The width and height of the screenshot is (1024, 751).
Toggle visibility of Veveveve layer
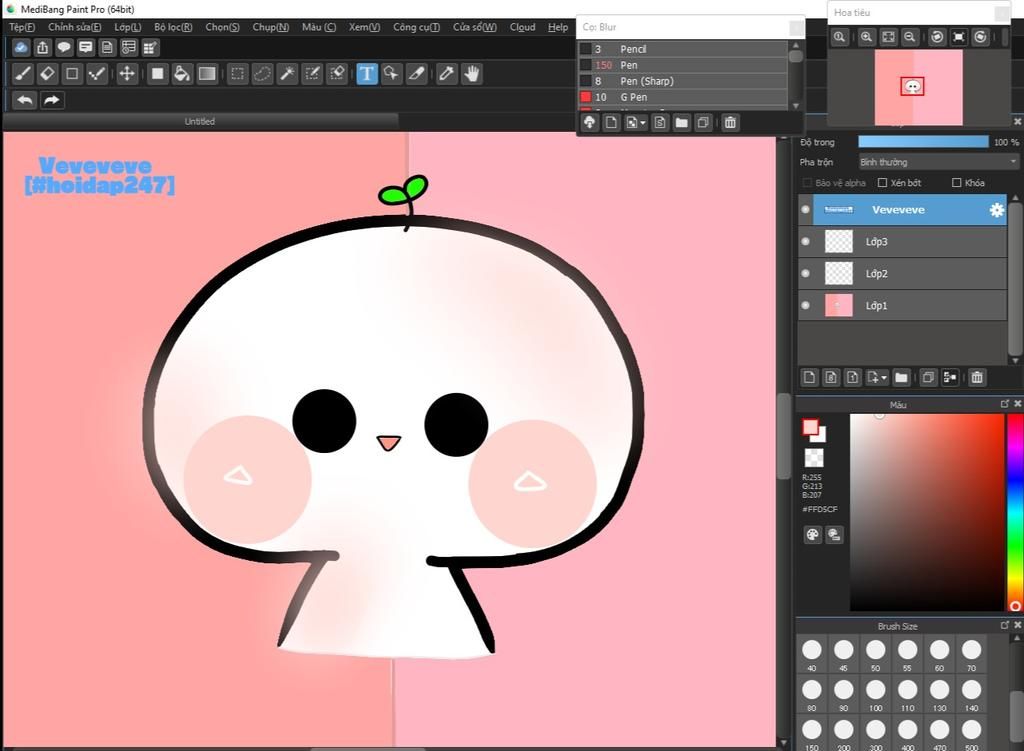[x=805, y=210]
